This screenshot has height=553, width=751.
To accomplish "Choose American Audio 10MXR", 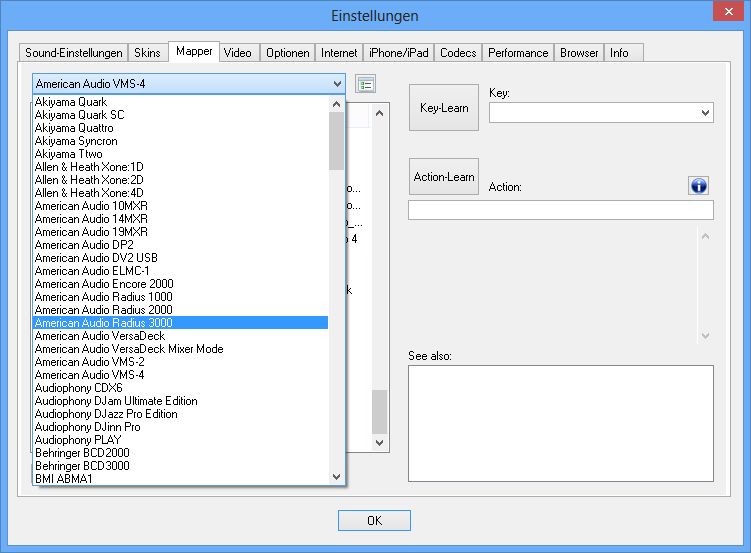I will (x=181, y=206).
